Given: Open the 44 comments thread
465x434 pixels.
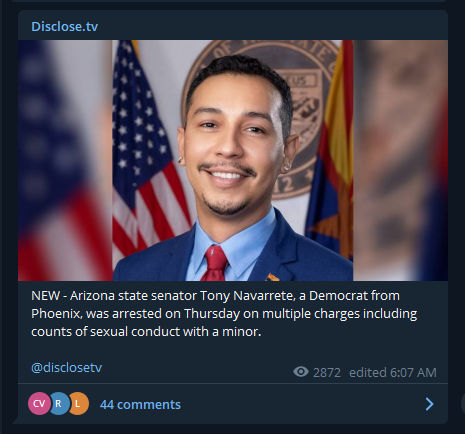Looking at the screenshot, I should point(140,404).
